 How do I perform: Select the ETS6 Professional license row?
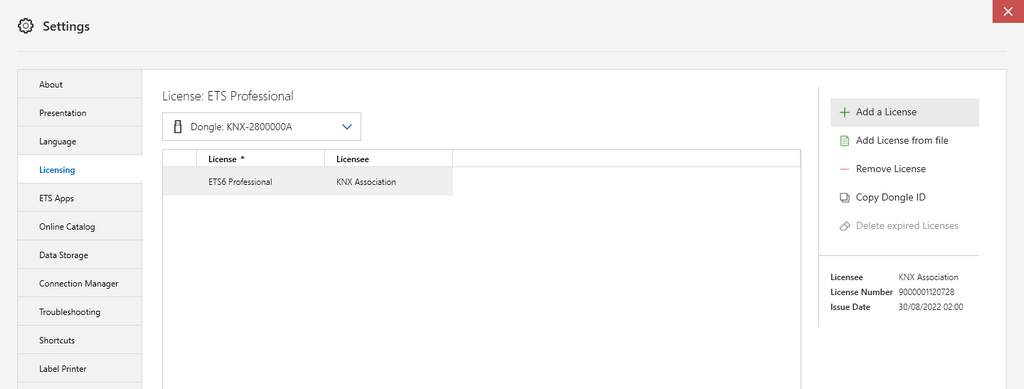click(x=308, y=182)
